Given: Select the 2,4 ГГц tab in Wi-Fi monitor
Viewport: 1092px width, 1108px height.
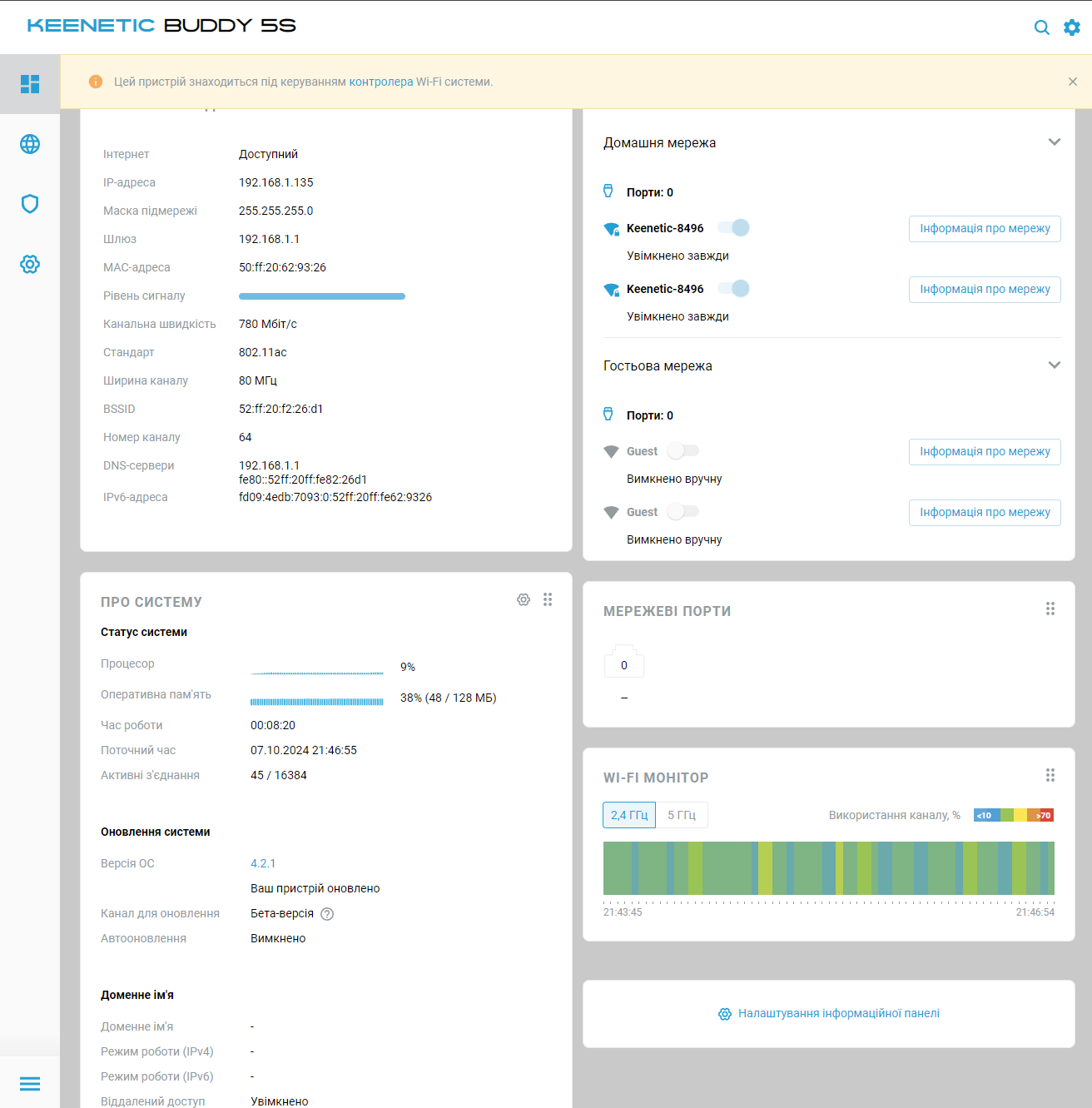Looking at the screenshot, I should (628, 815).
